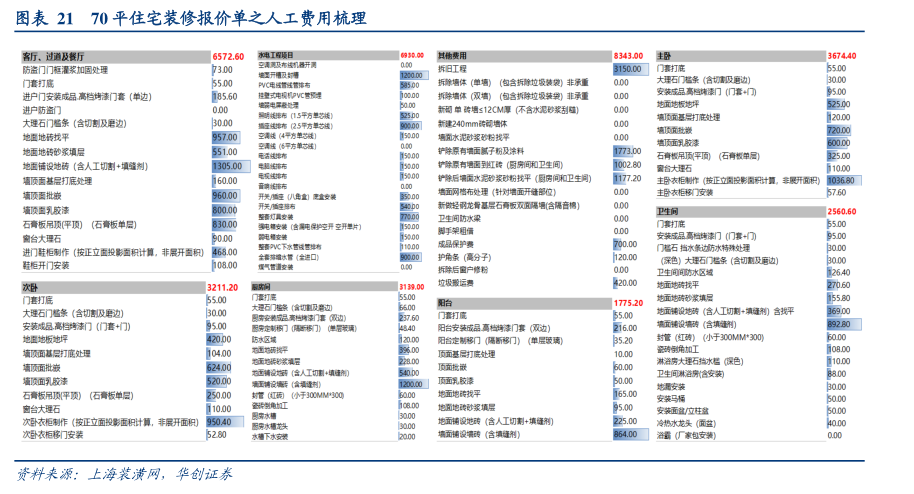Select the 鞋柜开门安装 row label

46,266
